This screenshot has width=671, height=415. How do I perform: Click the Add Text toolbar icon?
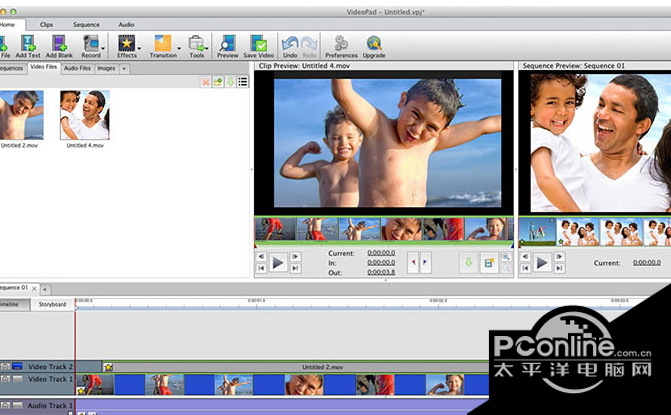coord(28,43)
